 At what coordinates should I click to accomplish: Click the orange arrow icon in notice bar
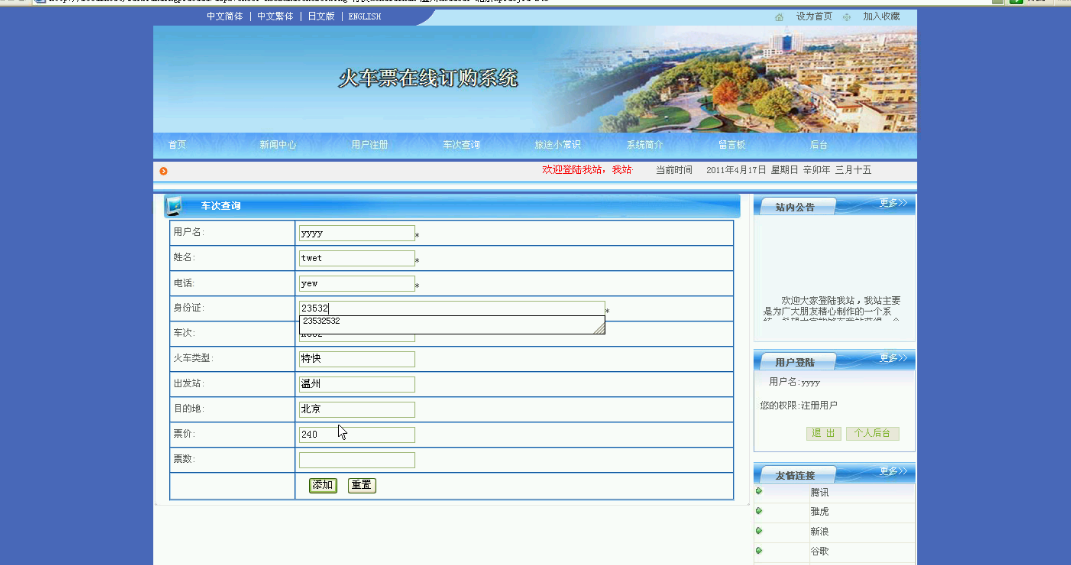pyautogui.click(x=163, y=171)
